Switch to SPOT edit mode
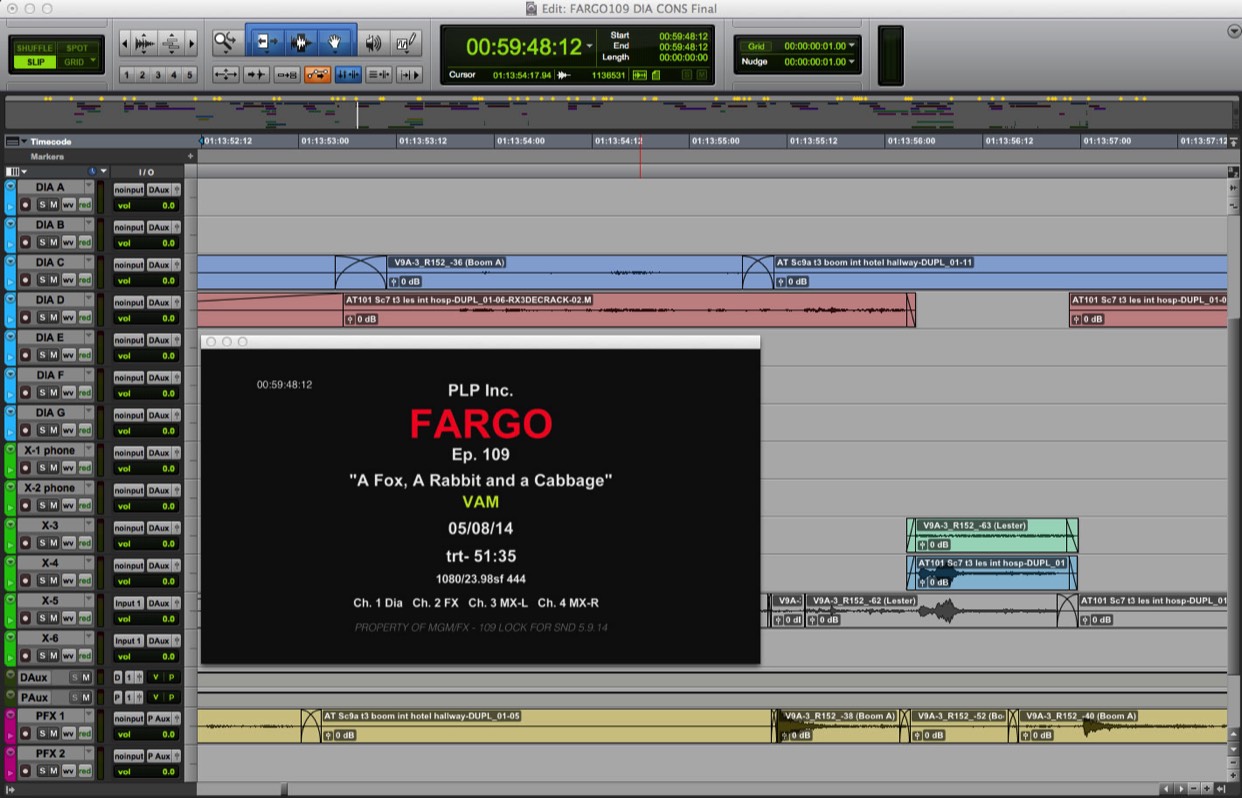 (x=77, y=48)
